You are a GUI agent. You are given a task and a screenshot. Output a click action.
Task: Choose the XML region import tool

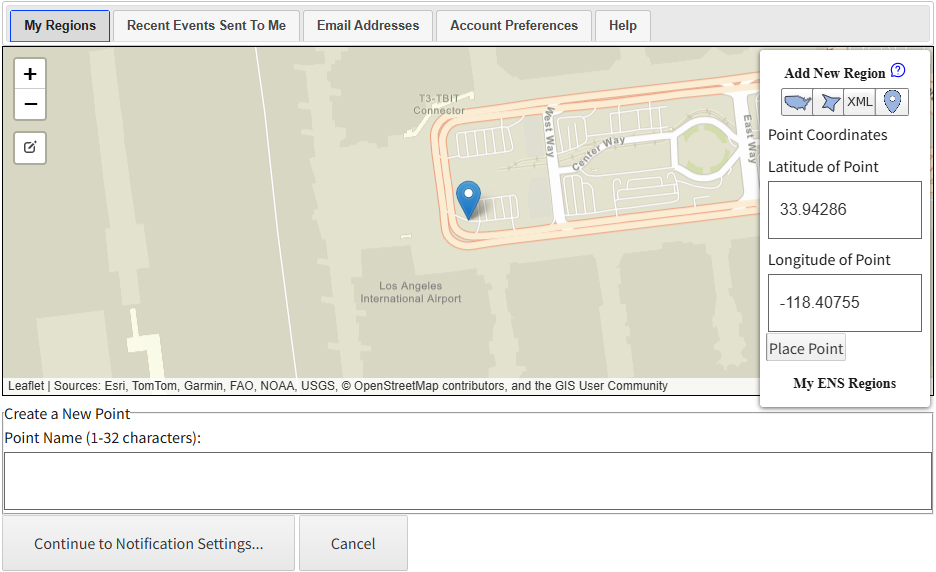pyautogui.click(x=860, y=102)
